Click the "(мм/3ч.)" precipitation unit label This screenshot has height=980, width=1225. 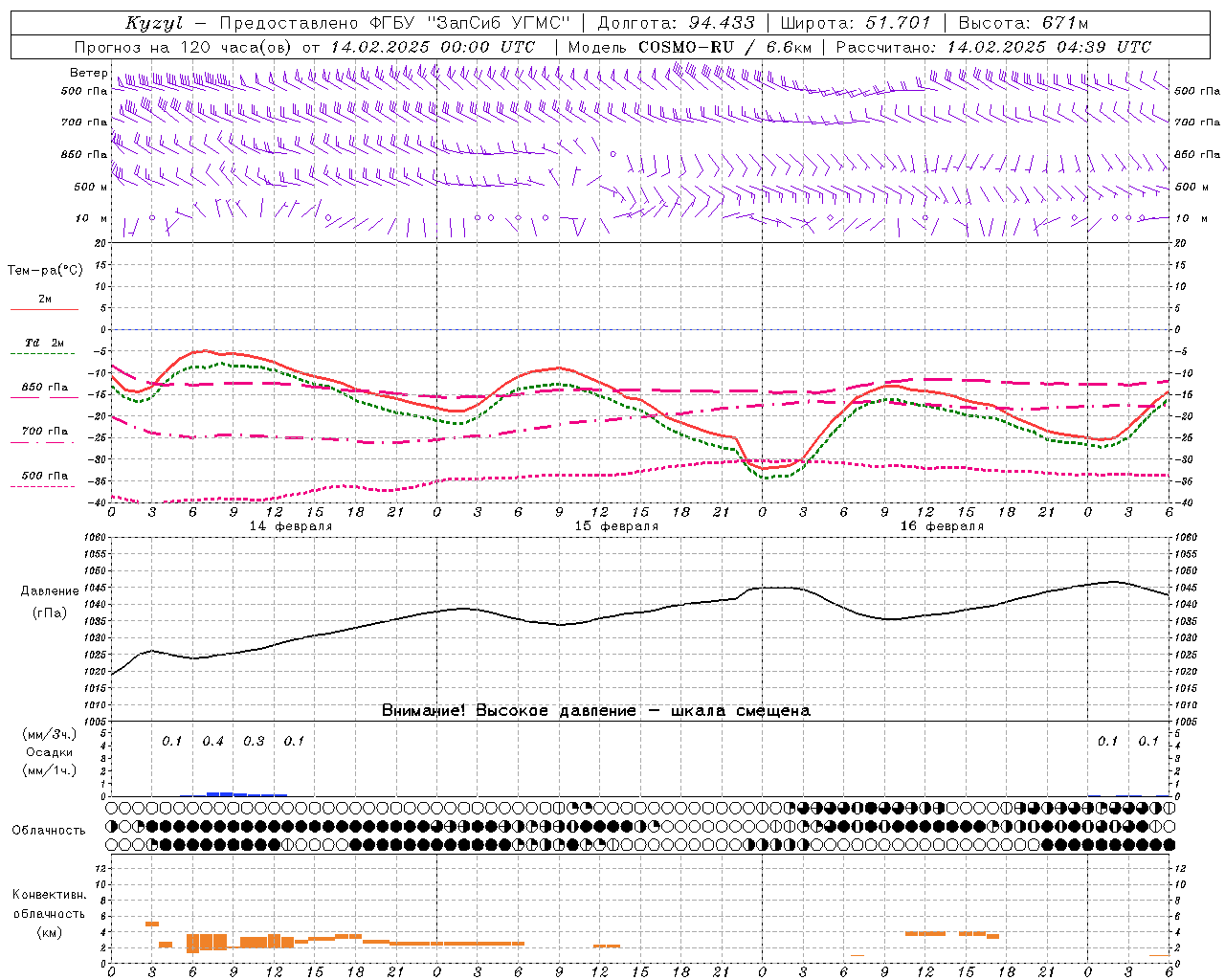point(49,734)
